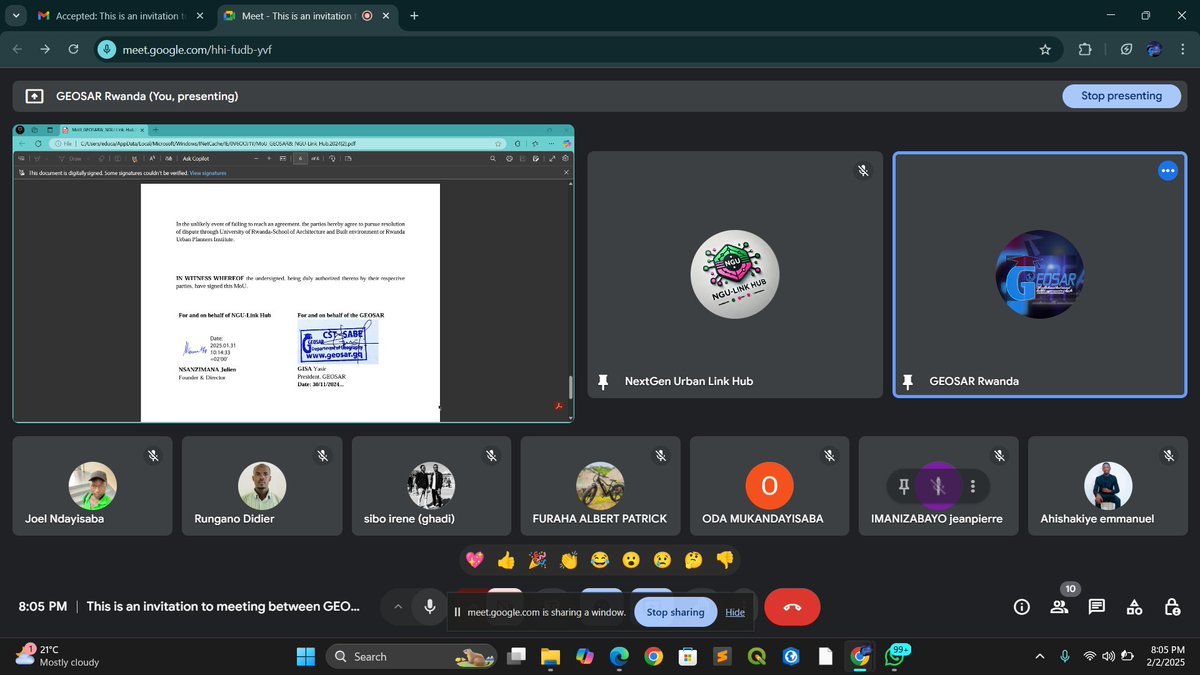Open Microsoft Edge from the taskbar
This screenshot has height=675, width=1200.
click(619, 657)
